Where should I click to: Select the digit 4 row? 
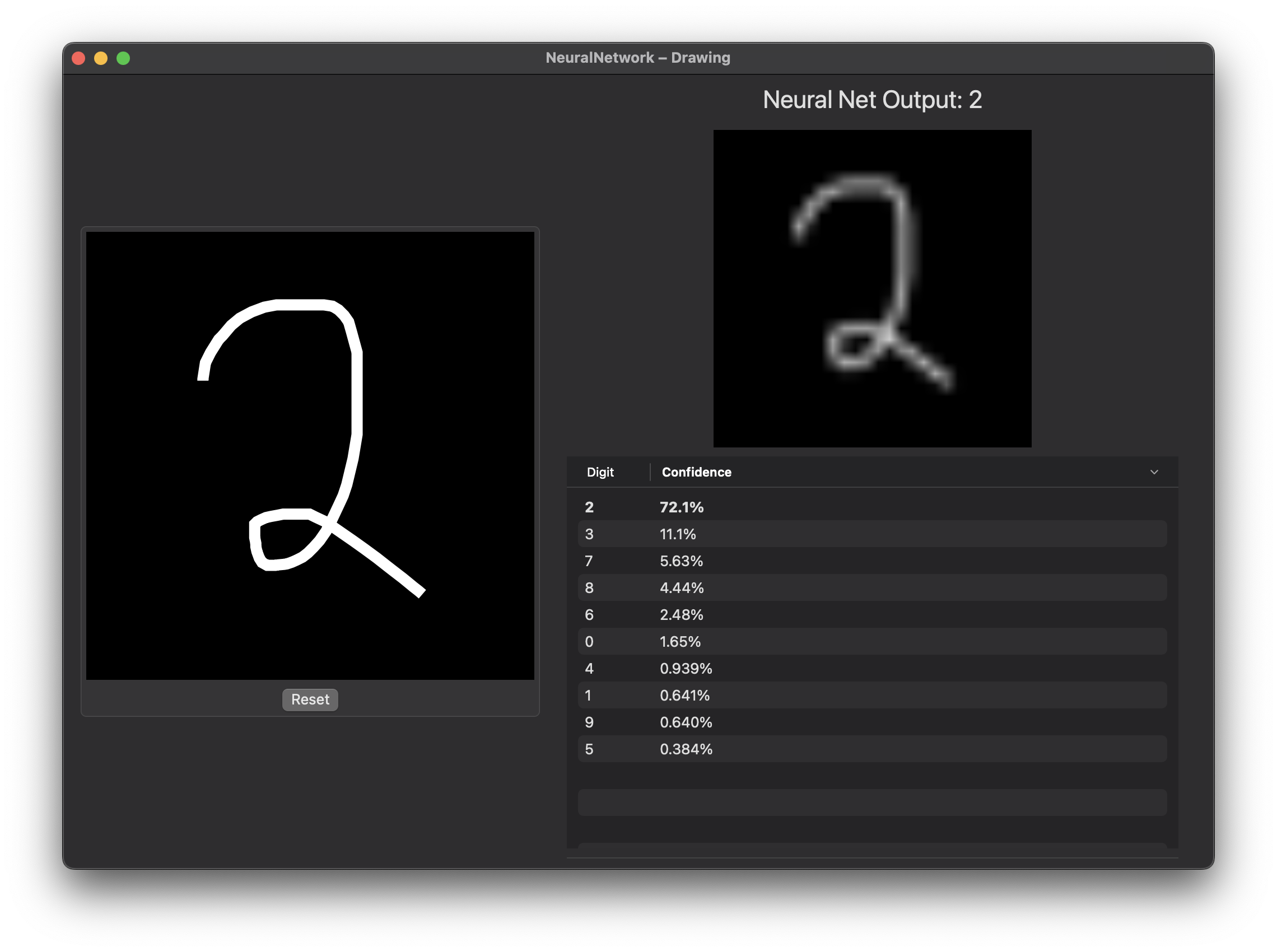[x=872, y=669]
